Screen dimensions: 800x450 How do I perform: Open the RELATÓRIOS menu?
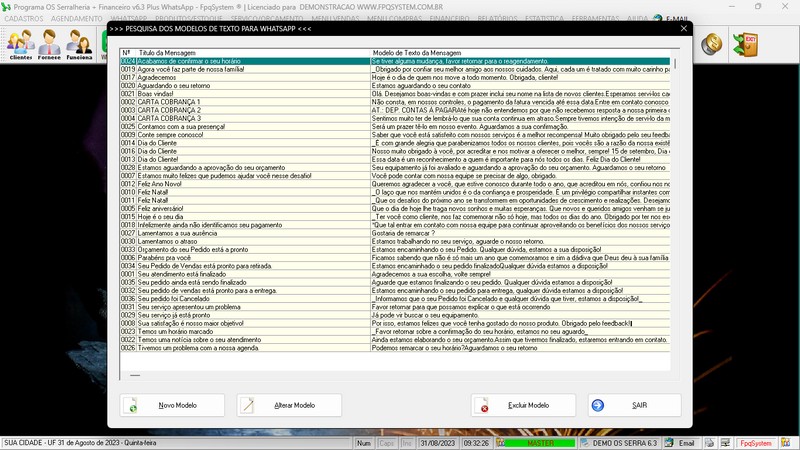[x=497, y=19]
